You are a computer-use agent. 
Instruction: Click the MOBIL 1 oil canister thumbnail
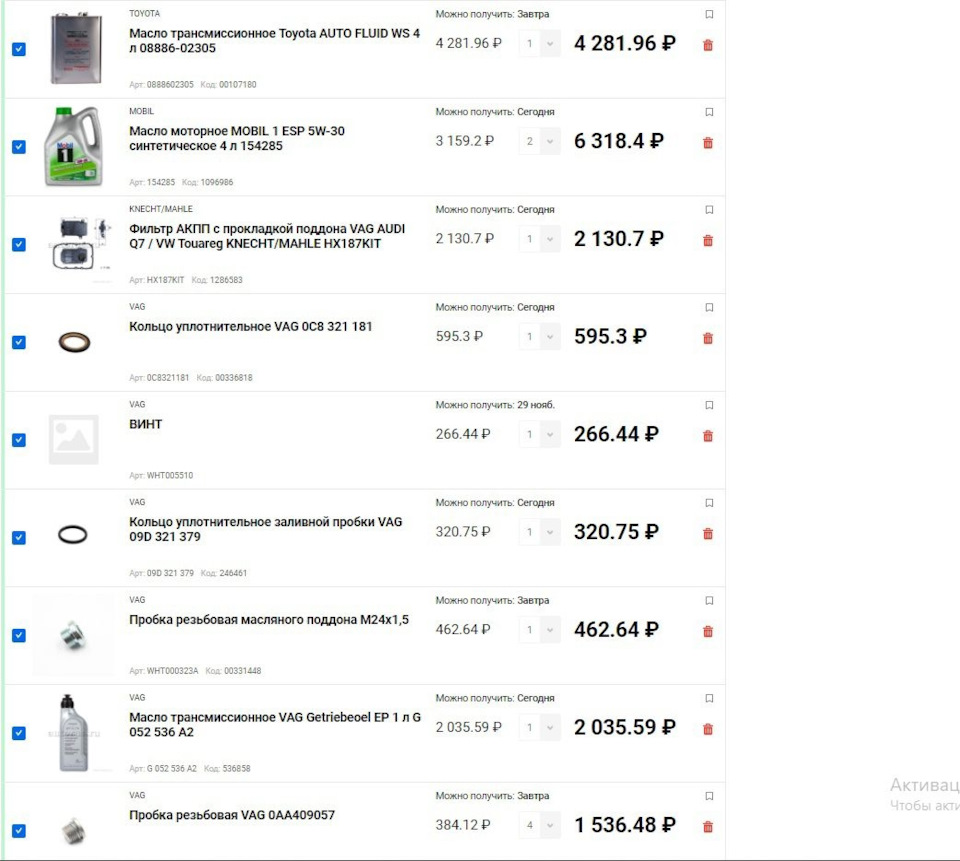pos(73,146)
